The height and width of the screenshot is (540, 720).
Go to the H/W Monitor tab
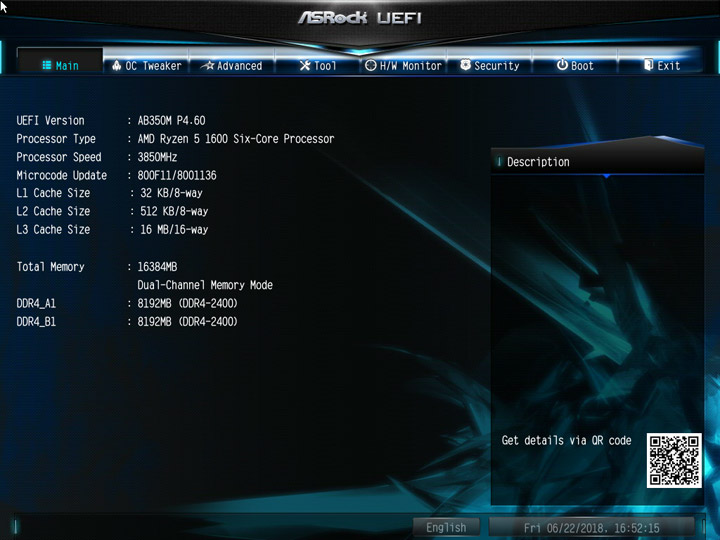(x=404, y=63)
